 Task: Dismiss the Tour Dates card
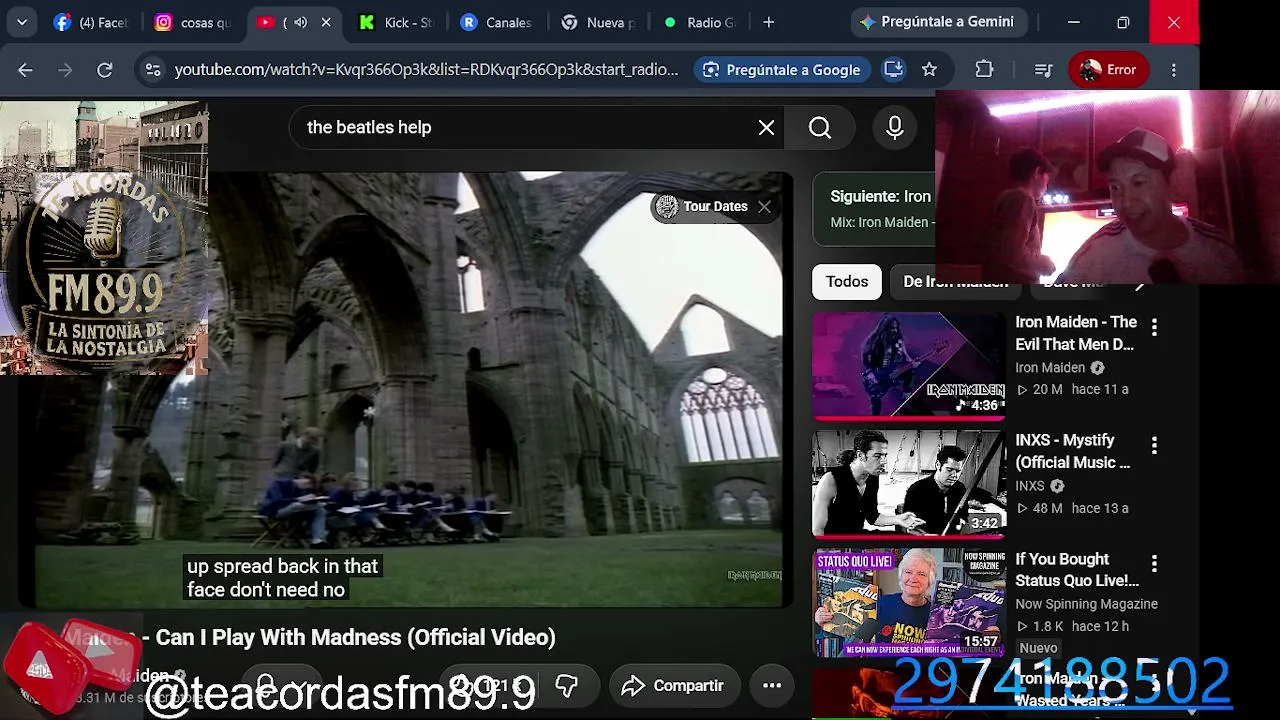click(764, 206)
